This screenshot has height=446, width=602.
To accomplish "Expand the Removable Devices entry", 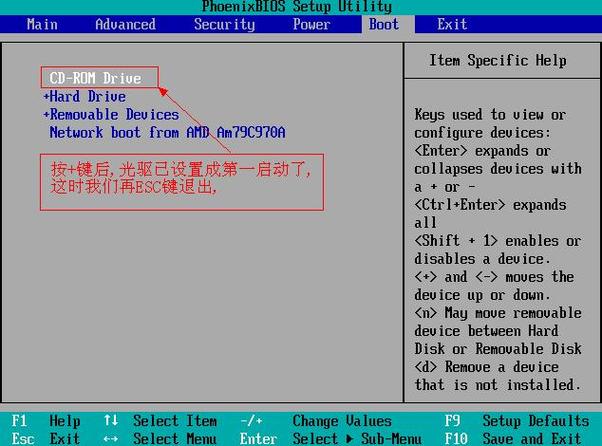I will coord(112,114).
